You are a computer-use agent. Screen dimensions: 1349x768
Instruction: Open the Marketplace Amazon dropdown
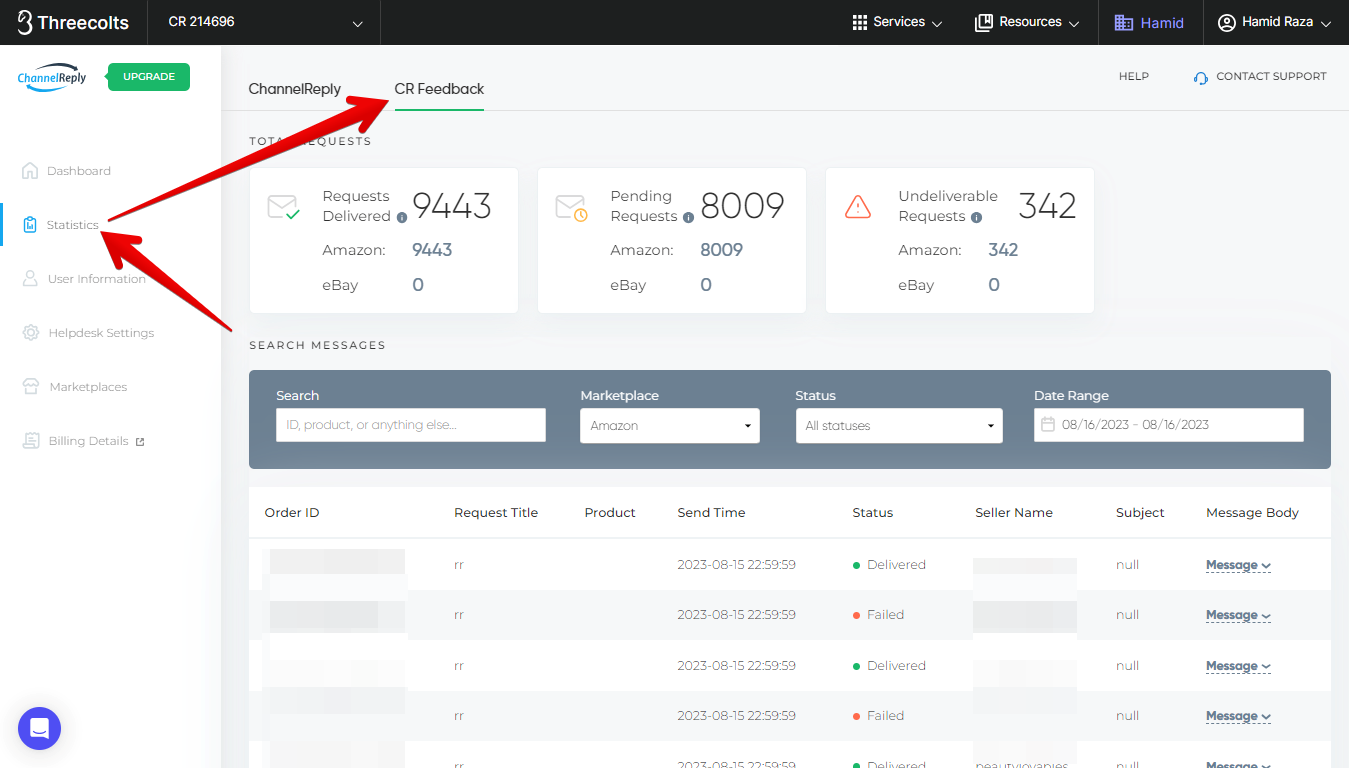coord(670,426)
